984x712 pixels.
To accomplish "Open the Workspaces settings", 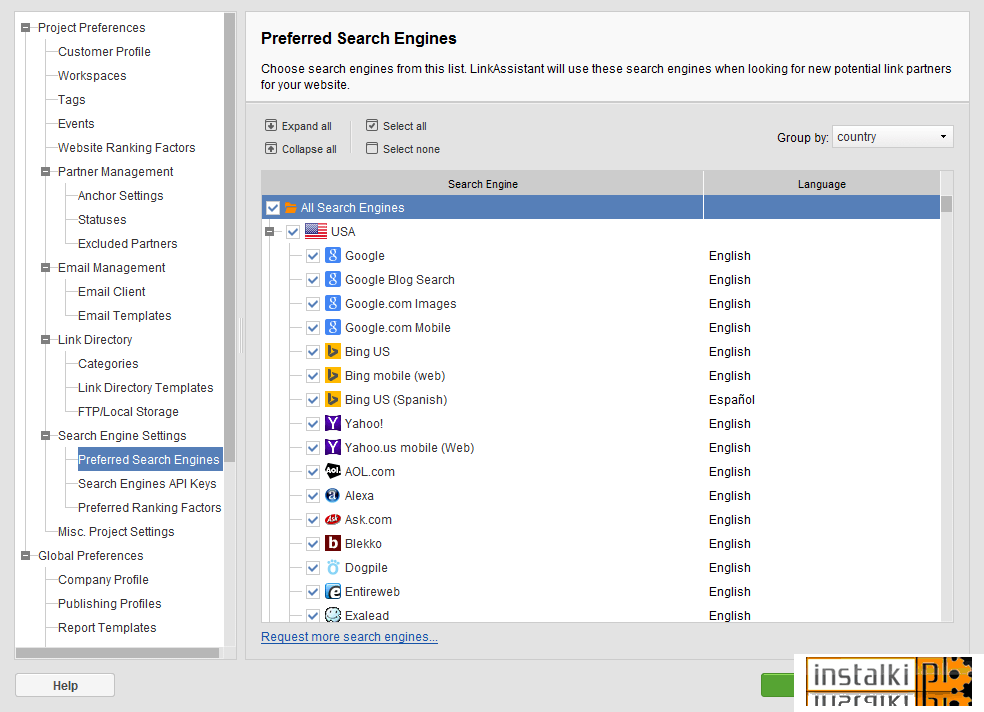I will [92, 75].
